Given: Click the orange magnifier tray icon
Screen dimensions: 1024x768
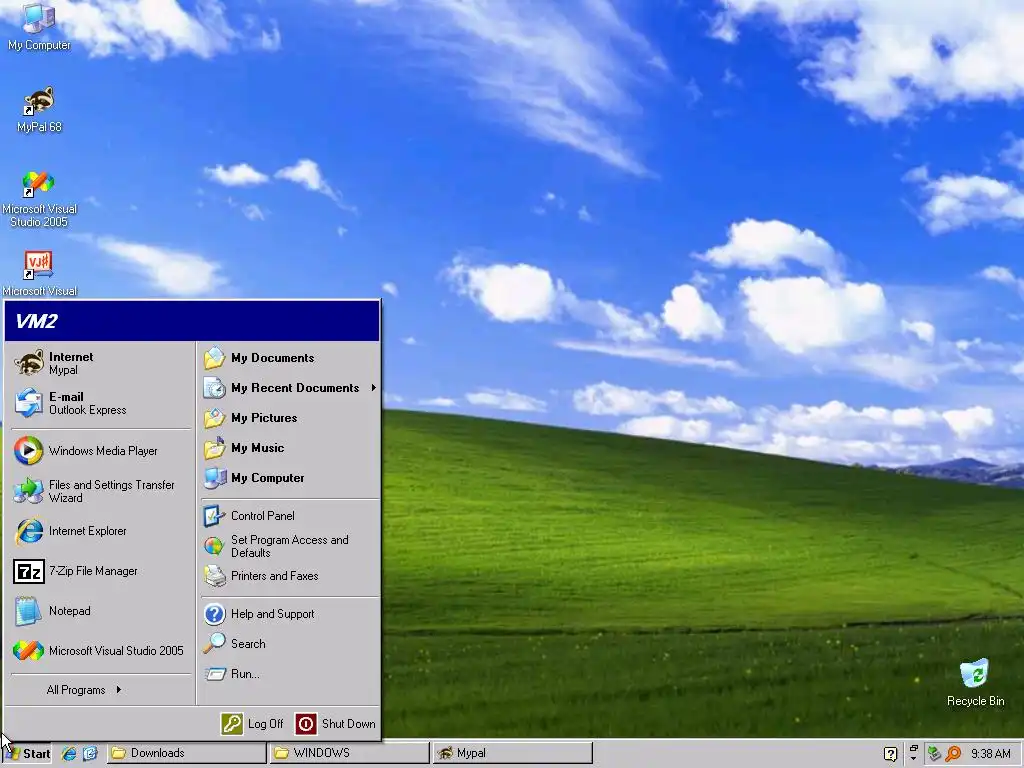Looking at the screenshot, I should coord(953,754).
